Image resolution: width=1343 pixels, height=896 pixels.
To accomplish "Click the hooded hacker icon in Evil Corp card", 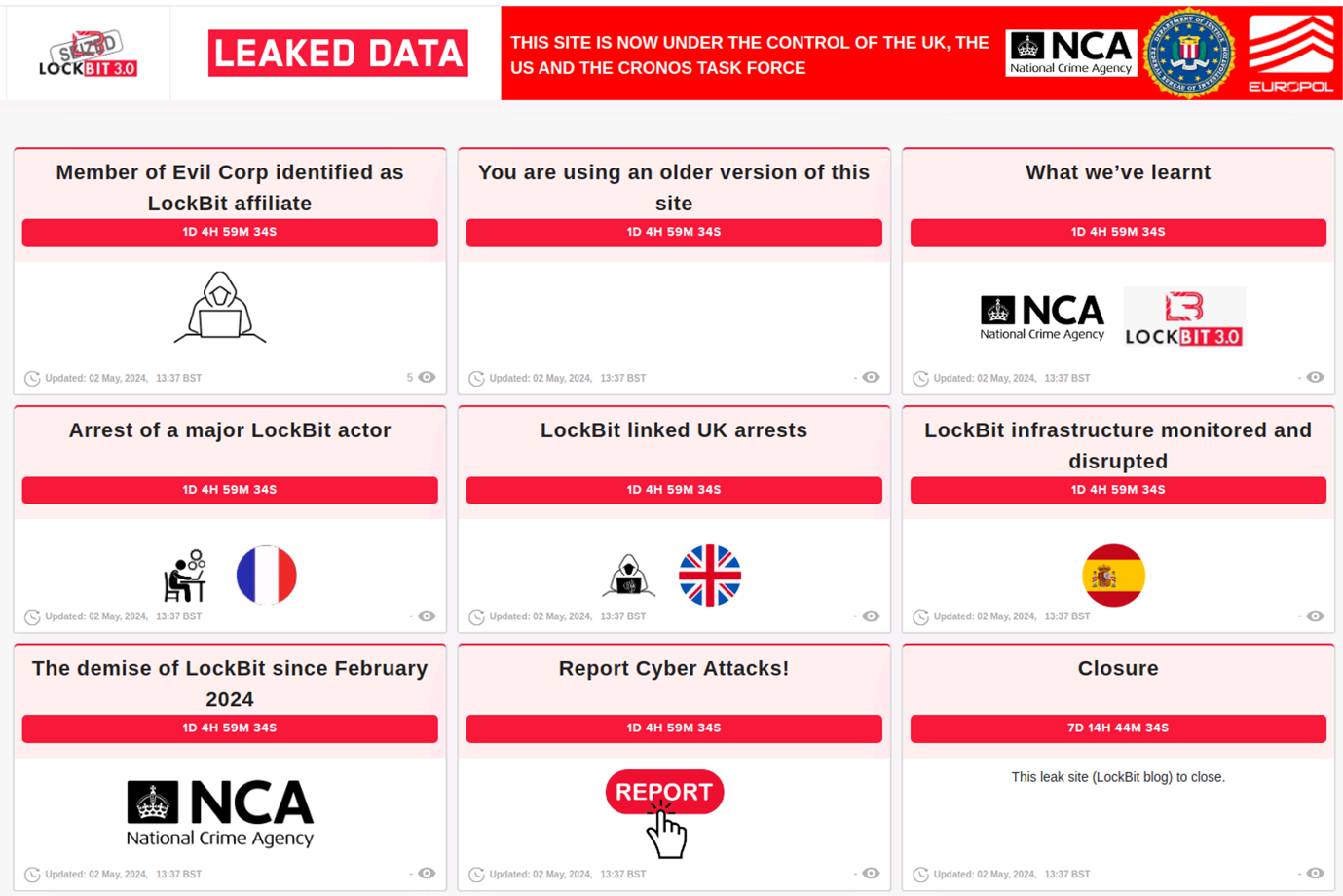I will point(220,308).
